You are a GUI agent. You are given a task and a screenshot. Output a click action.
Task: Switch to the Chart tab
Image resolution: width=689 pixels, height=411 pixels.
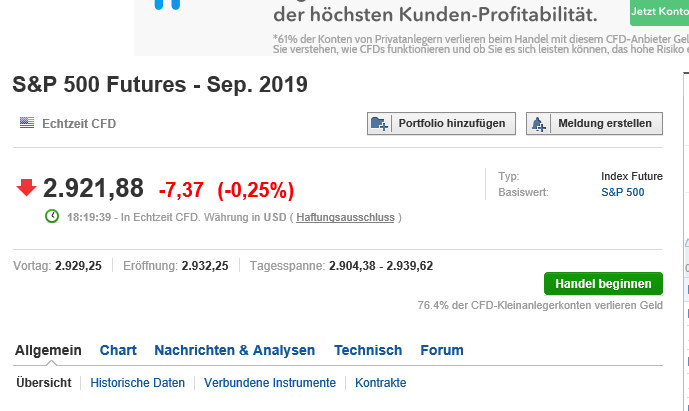click(118, 350)
